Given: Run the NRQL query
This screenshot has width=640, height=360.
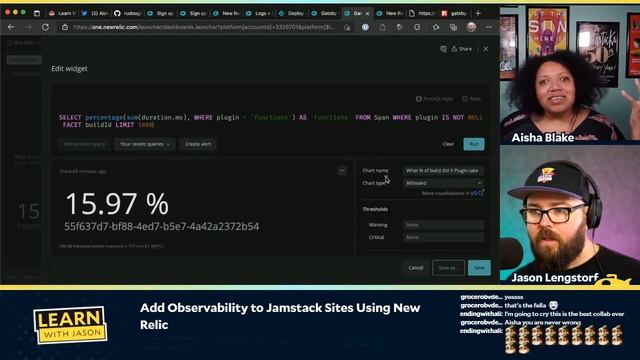Looking at the screenshot, I should pyautogui.click(x=474, y=144).
